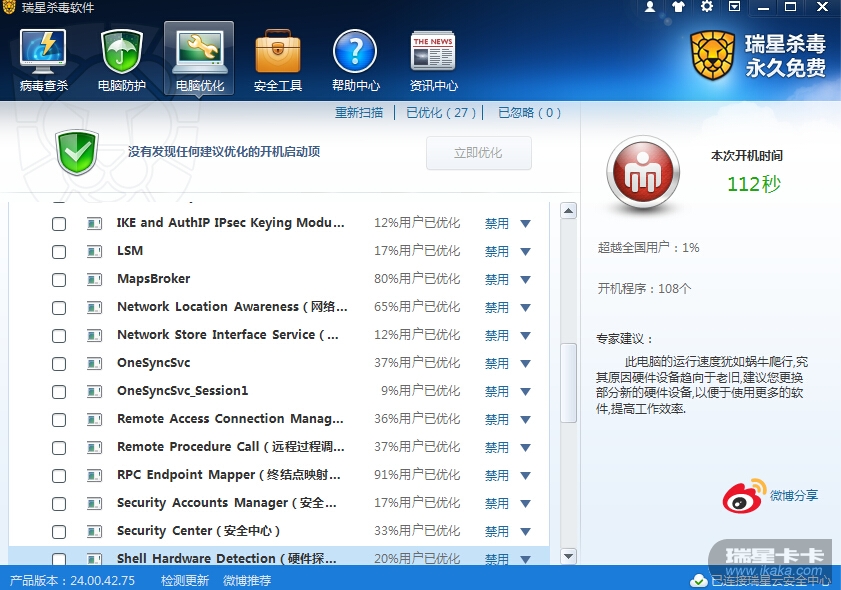Select the Network Store Interface Service checkbox
841x590 pixels.
pyautogui.click(x=59, y=336)
